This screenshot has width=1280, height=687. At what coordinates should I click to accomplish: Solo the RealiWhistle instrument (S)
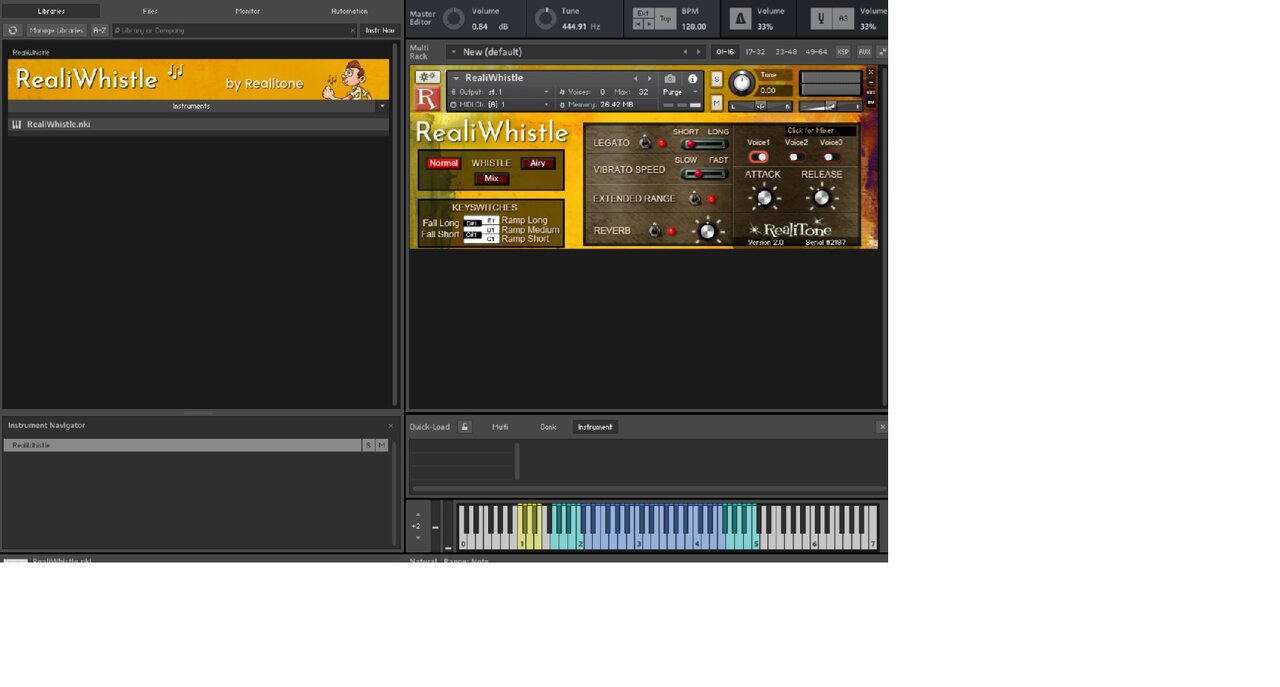tap(716, 79)
